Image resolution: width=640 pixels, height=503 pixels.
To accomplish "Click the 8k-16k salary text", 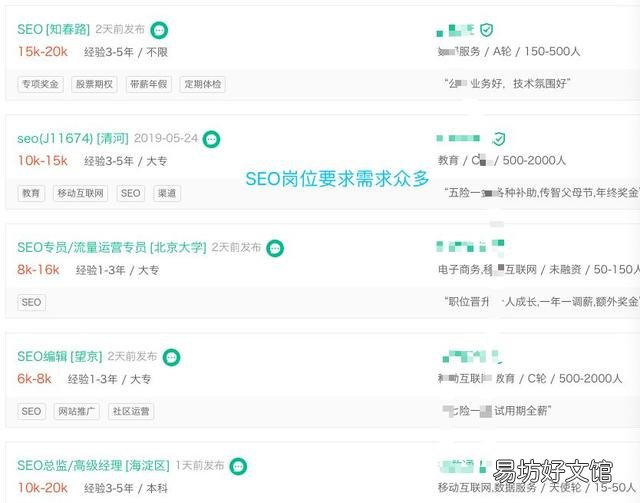I will [x=38, y=269].
